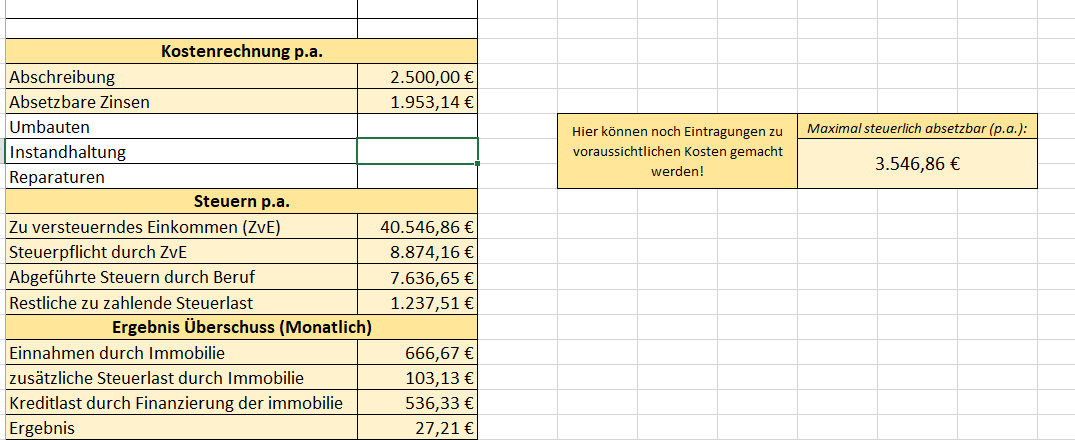1075x440 pixels.
Task: Select the final Ergebnis value 27,21 €
Action: 417,428
